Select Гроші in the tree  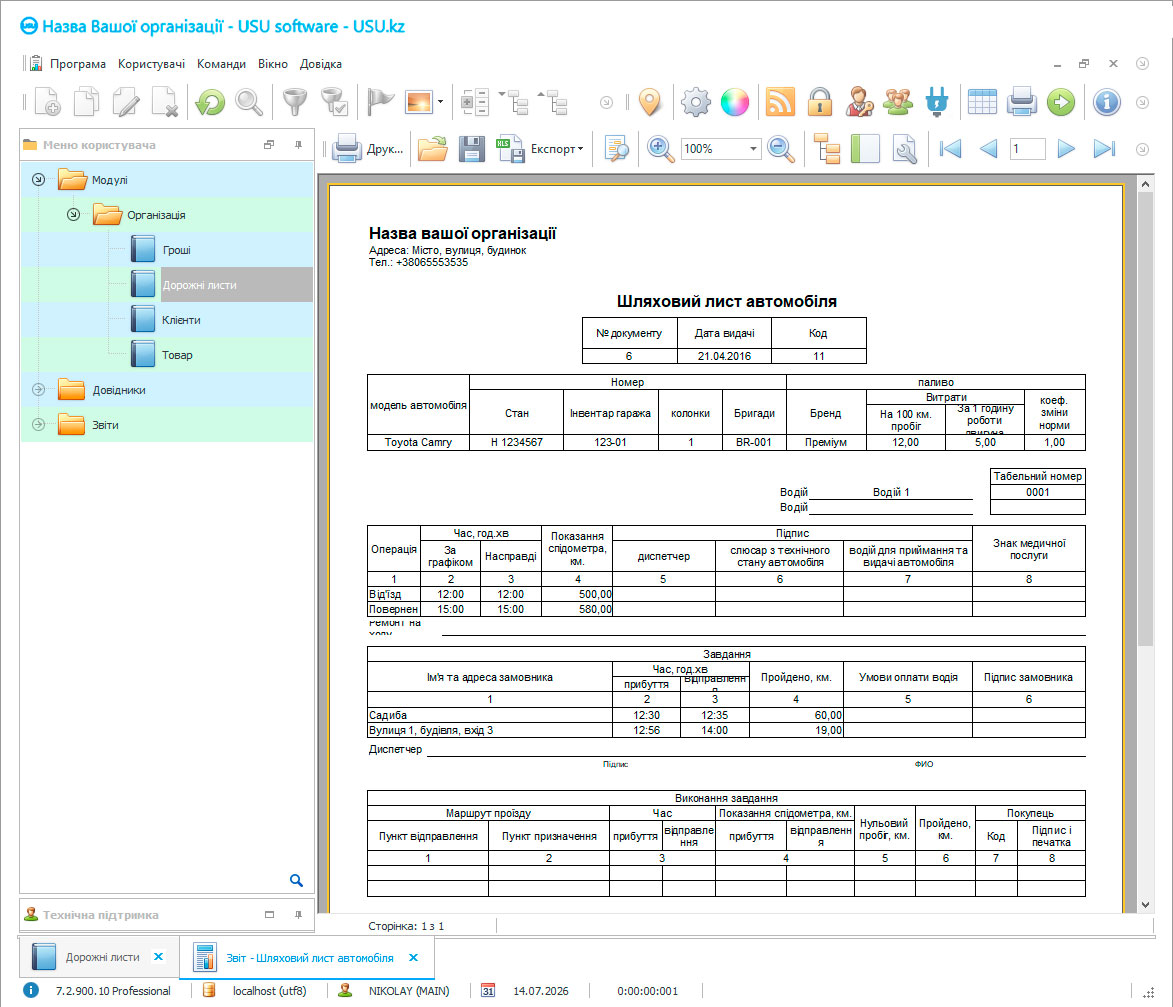pyautogui.click(x=177, y=250)
